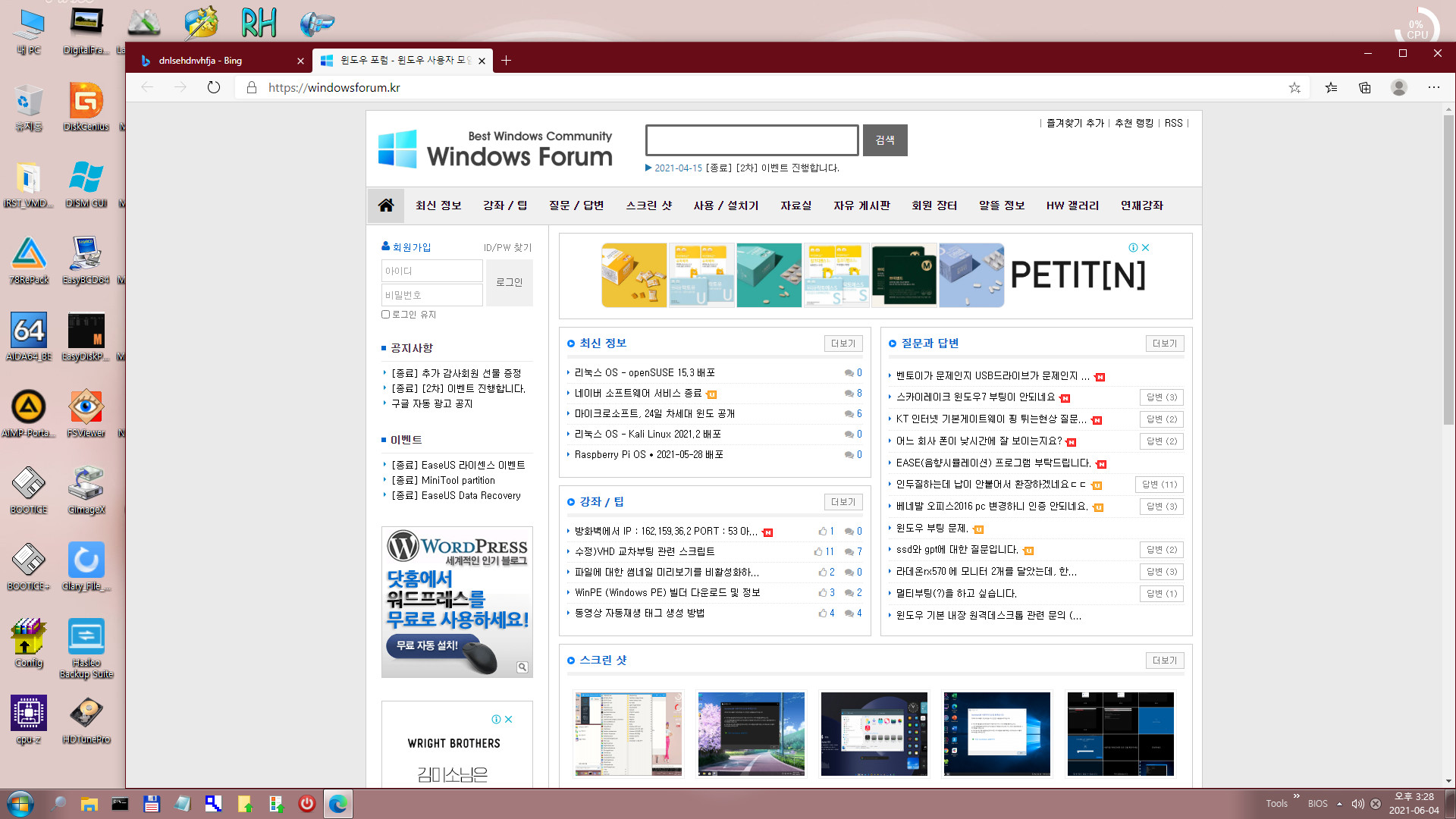This screenshot has height=819, width=1456.
Task: Open the 강좌 / 팁 menu
Action: (505, 206)
